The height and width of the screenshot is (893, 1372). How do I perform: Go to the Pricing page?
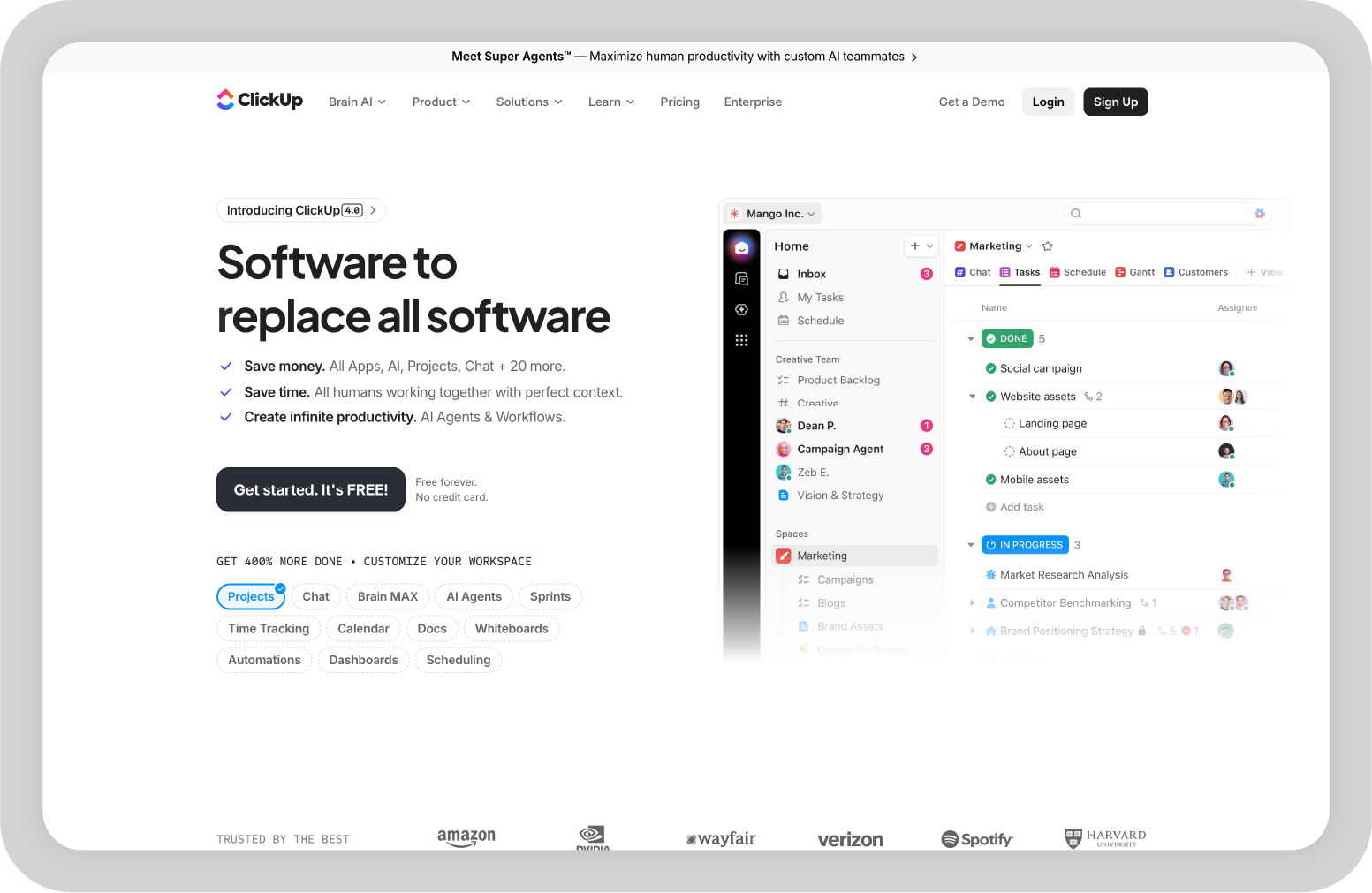click(x=679, y=102)
